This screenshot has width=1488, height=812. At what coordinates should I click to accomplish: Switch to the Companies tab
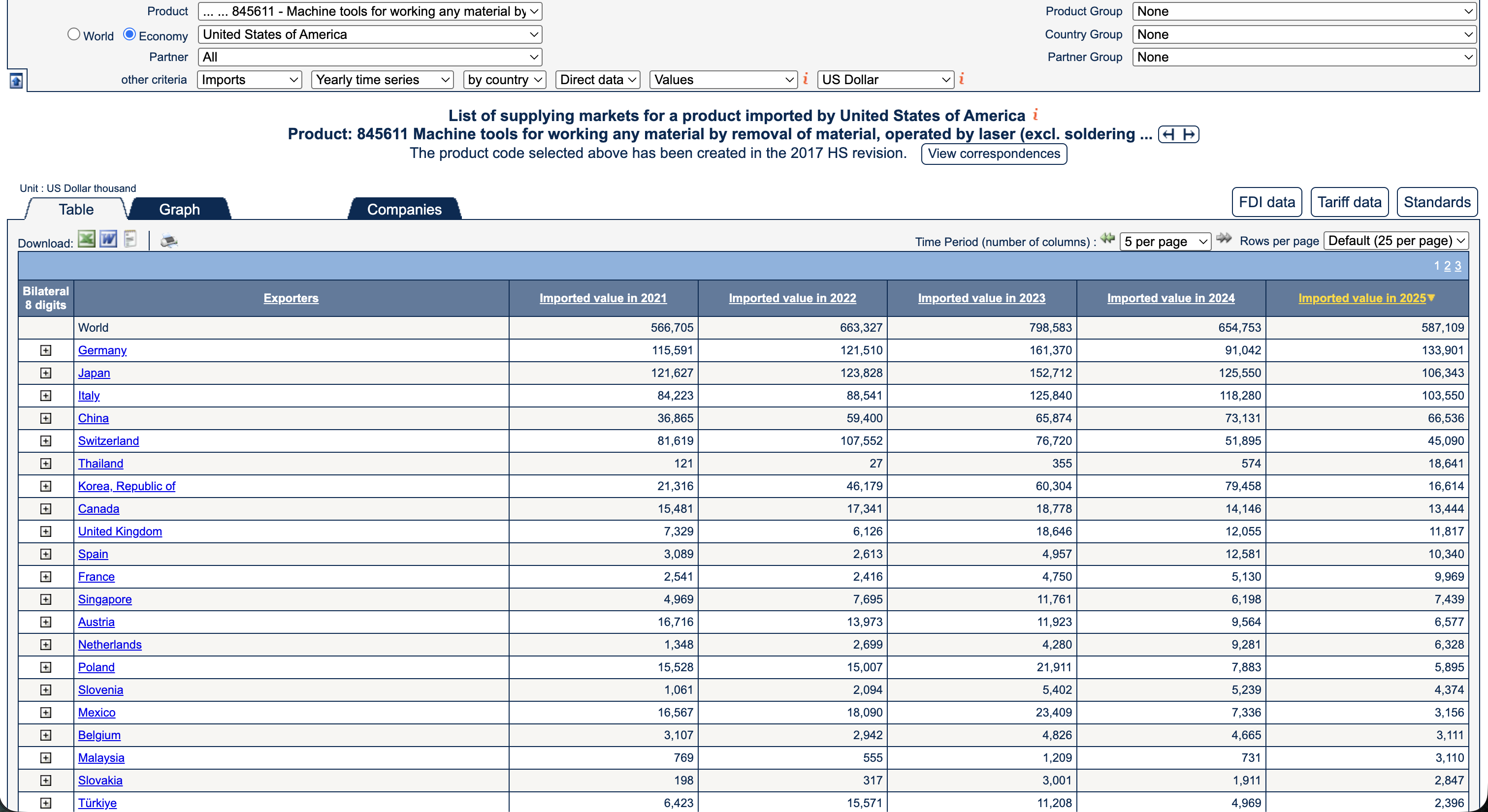click(404, 209)
